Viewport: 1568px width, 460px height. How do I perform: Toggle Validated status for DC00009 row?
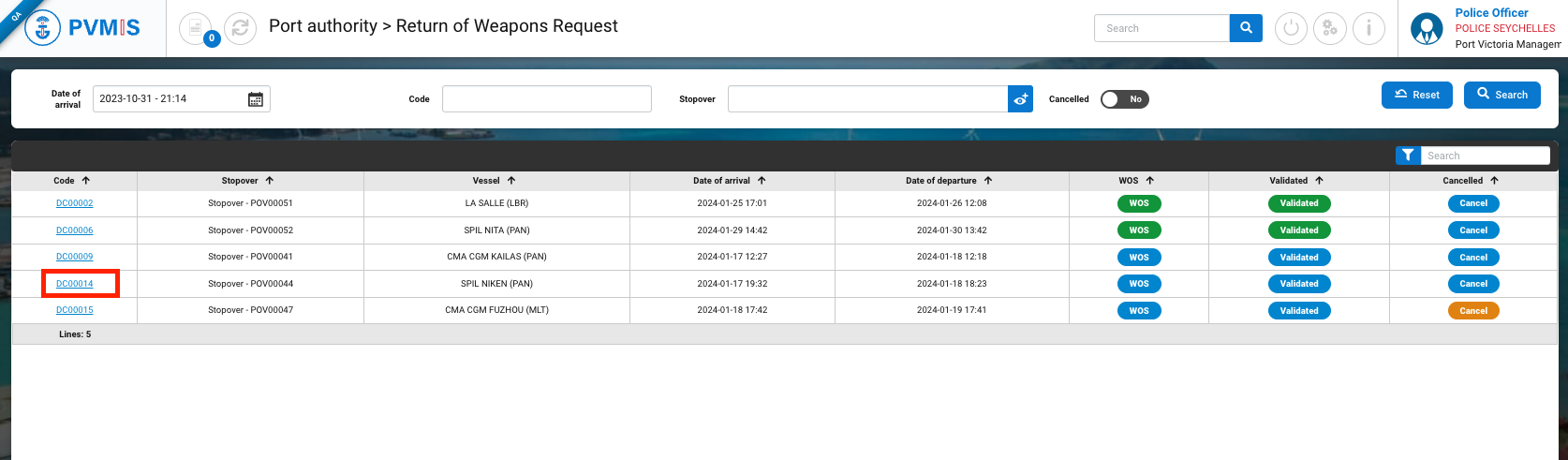[1298, 257]
